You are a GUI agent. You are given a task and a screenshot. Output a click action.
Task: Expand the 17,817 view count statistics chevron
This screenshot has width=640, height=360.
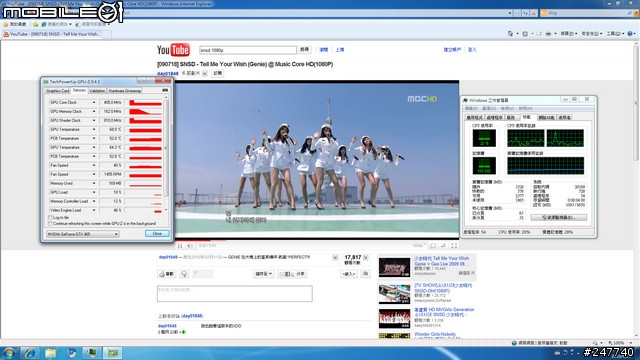tap(366, 258)
